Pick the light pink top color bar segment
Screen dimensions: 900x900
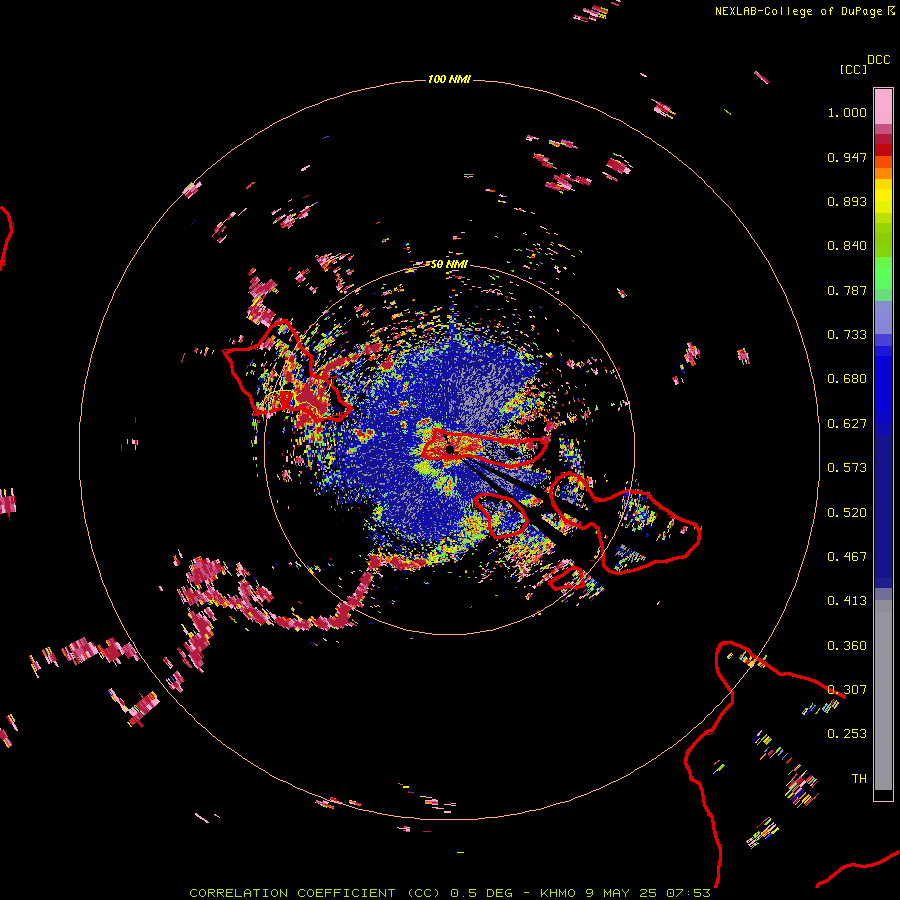[x=883, y=107]
